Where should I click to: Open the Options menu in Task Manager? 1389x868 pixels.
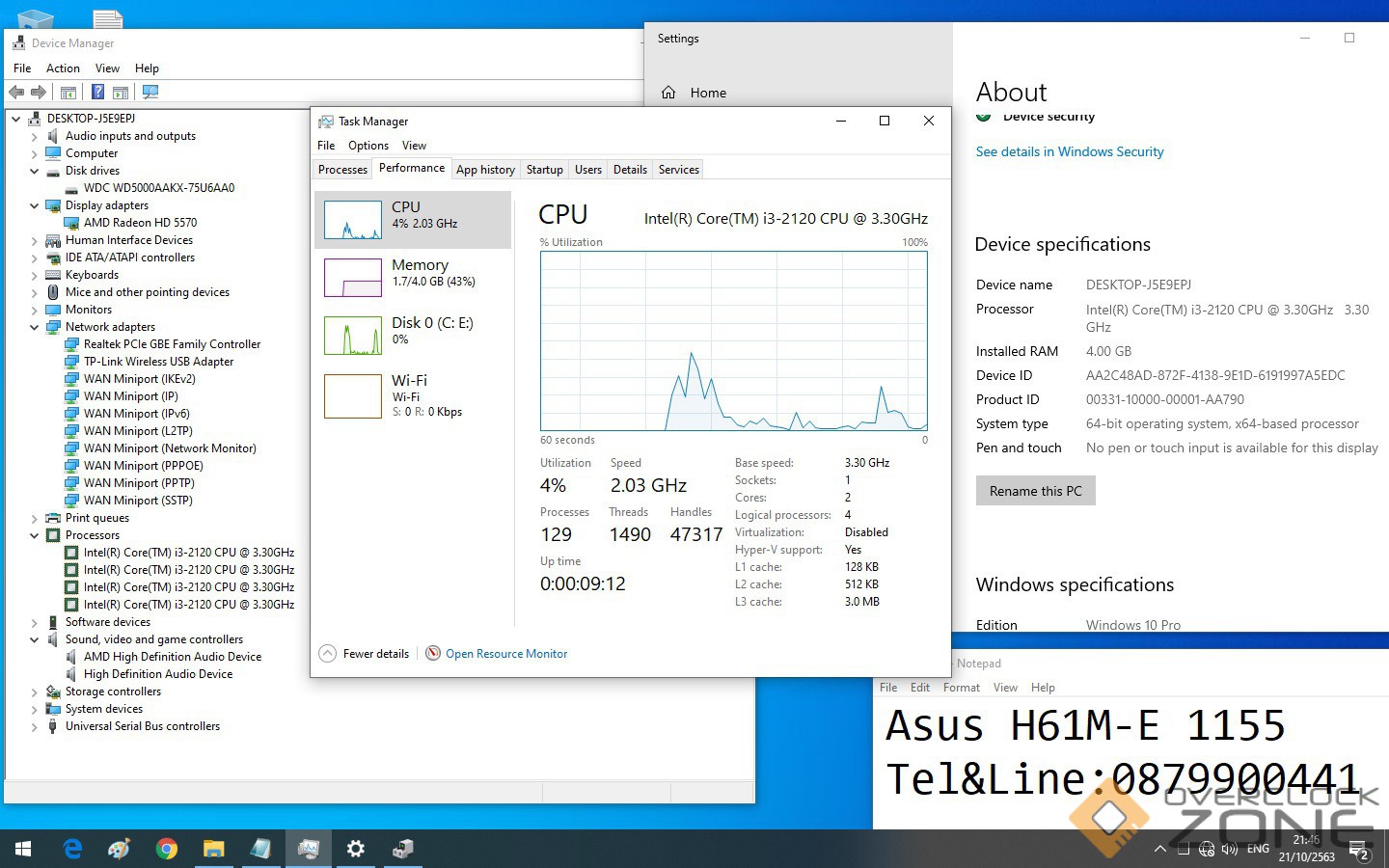[368, 146]
